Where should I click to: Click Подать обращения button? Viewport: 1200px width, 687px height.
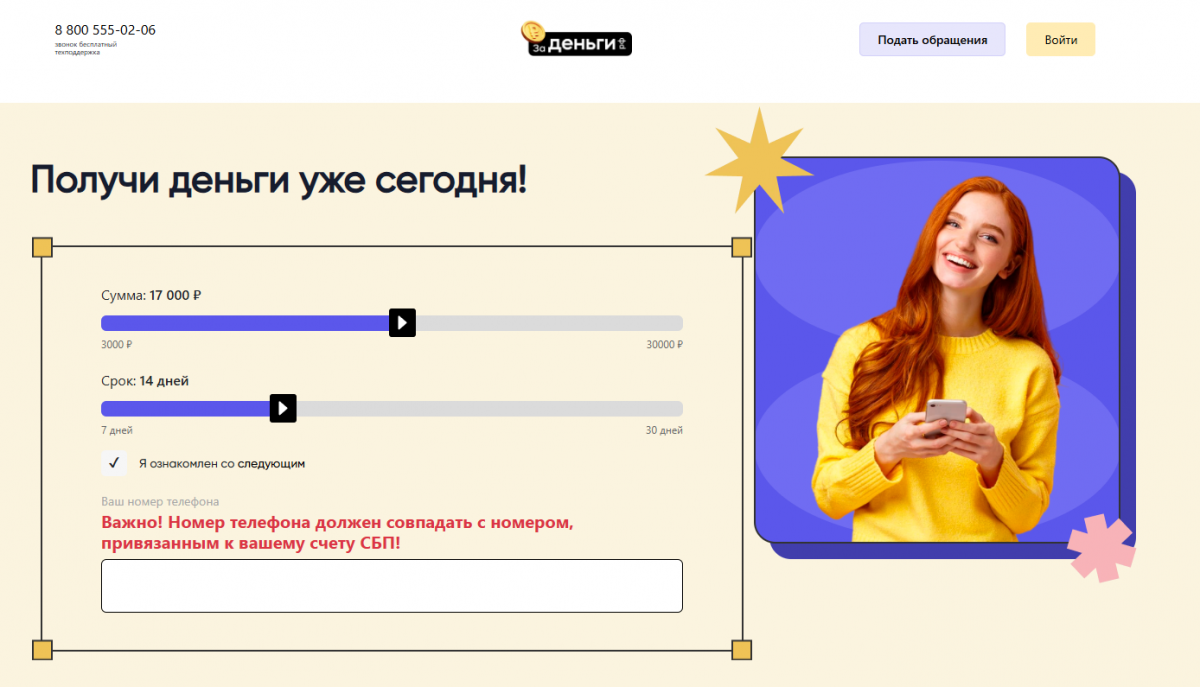coord(932,40)
